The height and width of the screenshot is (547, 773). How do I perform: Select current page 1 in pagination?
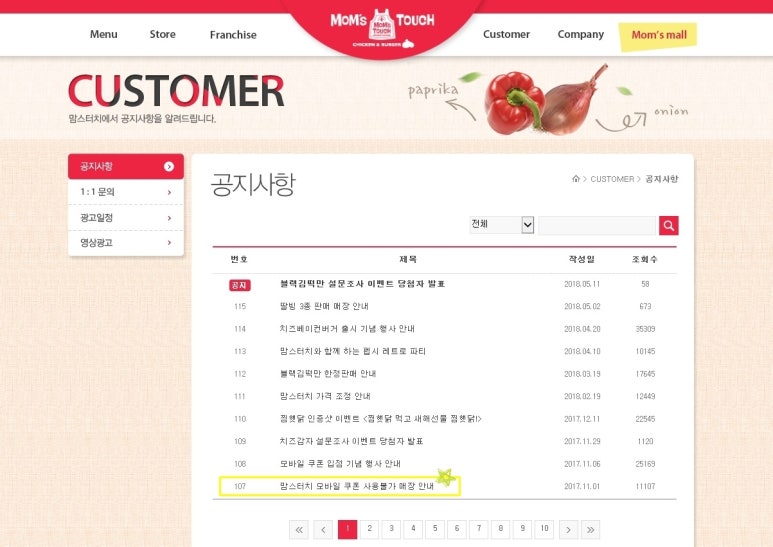pyautogui.click(x=348, y=530)
